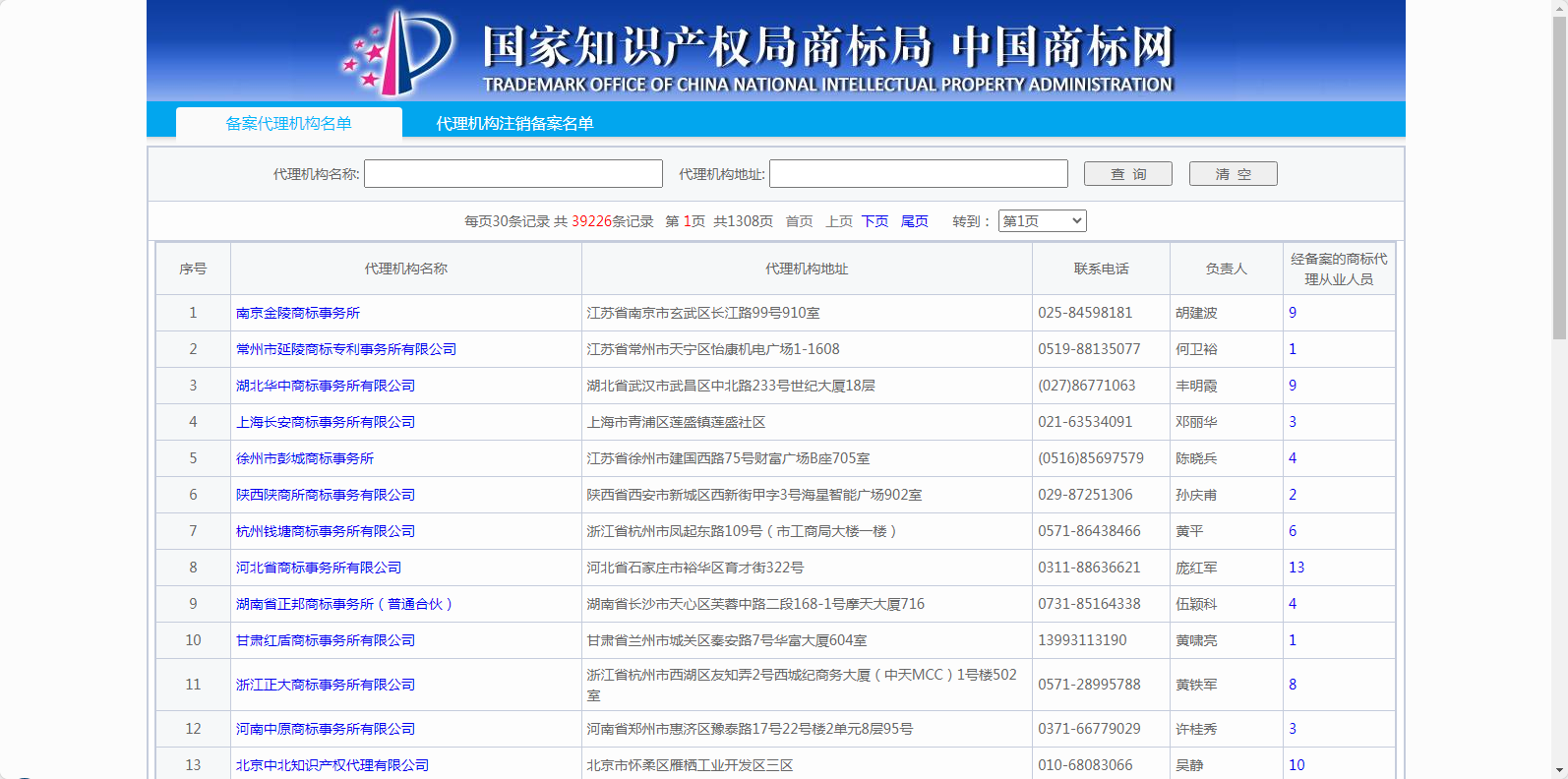Image resolution: width=1568 pixels, height=779 pixels.
Task: Open practitioner count 9 for 湖北华中 row
Action: pos(1293,386)
